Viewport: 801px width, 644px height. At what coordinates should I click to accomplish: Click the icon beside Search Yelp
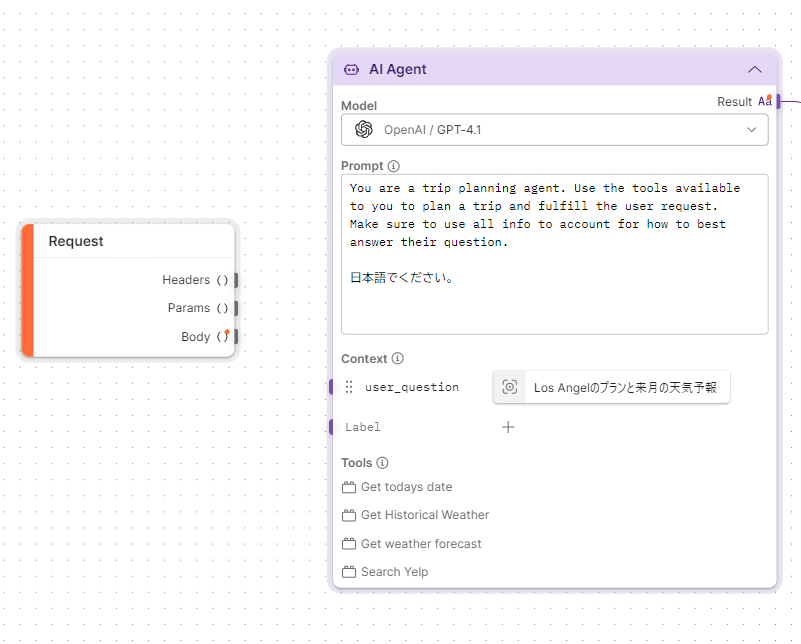(x=349, y=572)
